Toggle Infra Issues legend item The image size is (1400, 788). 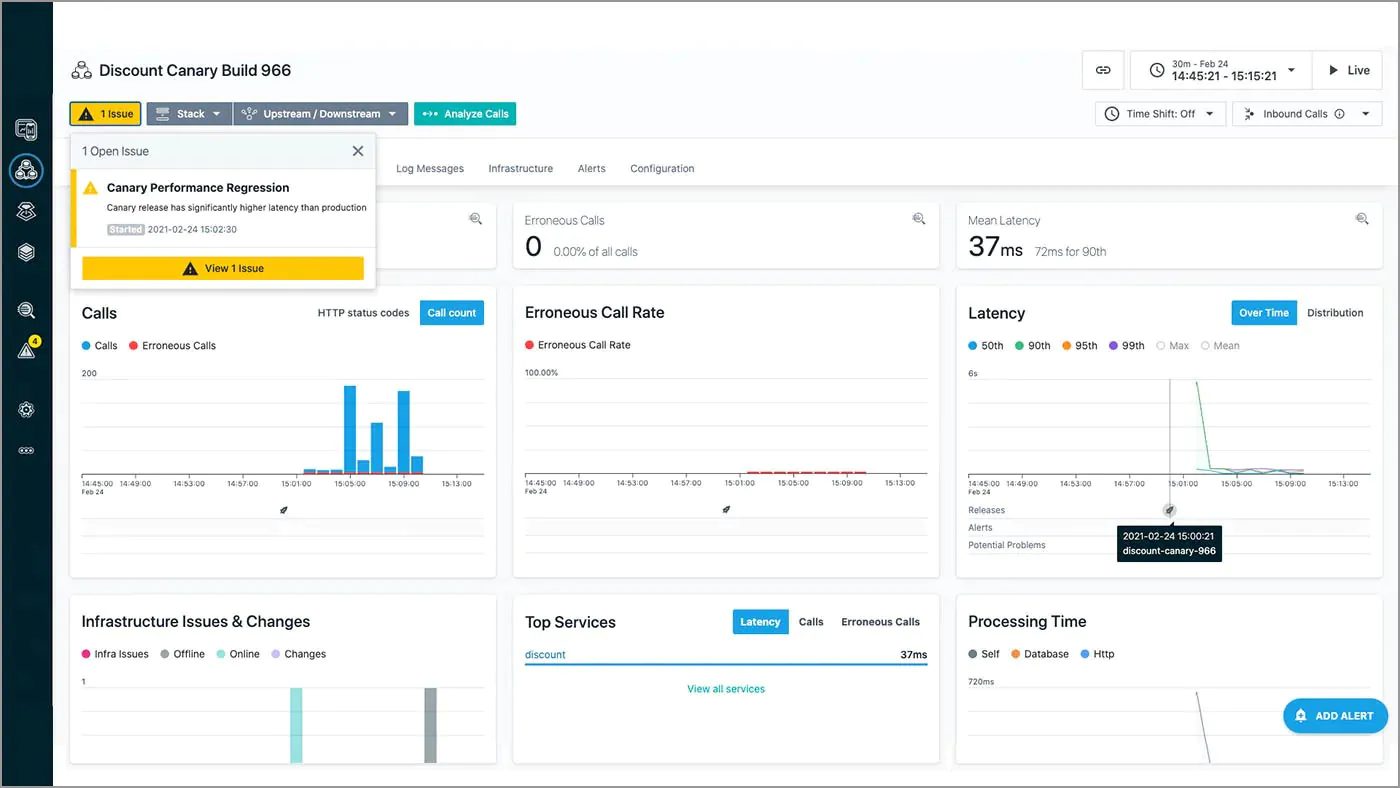click(x=115, y=654)
